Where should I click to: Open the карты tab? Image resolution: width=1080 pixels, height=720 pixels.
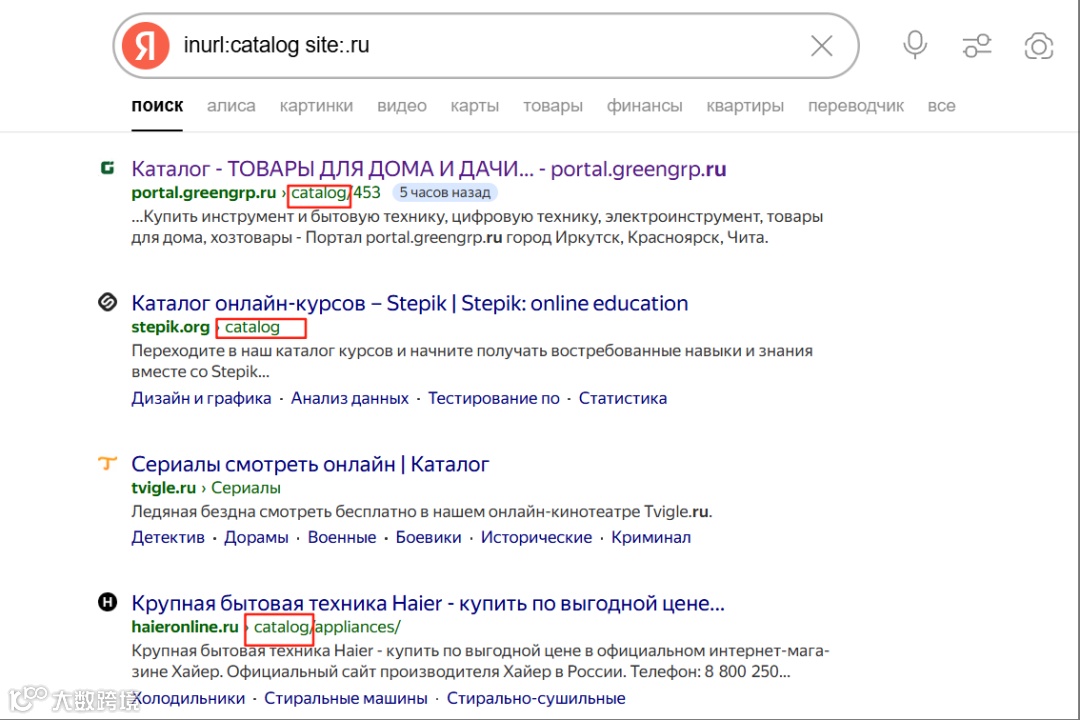point(475,106)
